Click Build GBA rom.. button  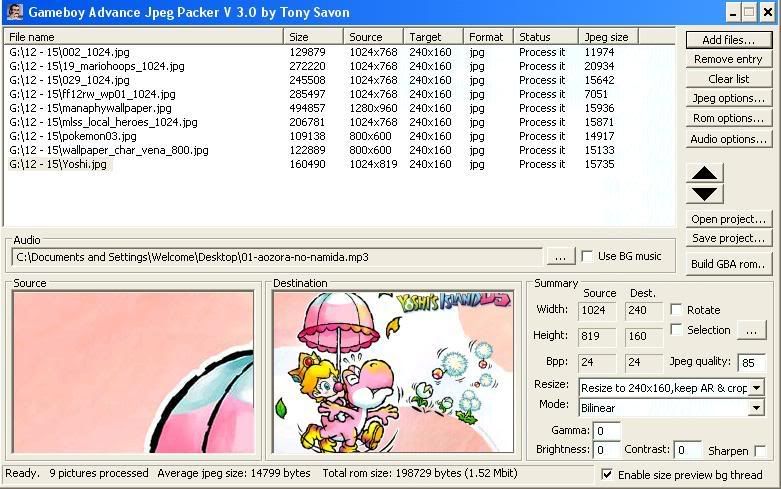click(728, 264)
